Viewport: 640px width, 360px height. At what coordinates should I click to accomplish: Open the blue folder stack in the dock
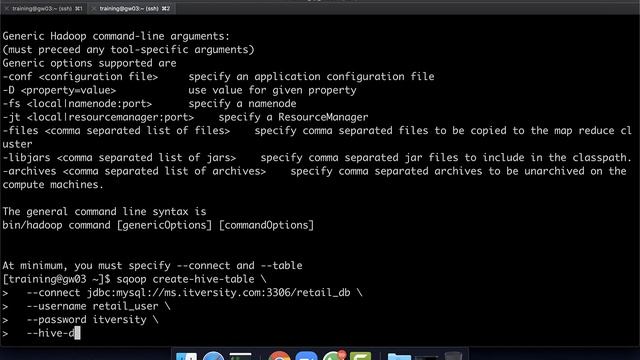399,357
